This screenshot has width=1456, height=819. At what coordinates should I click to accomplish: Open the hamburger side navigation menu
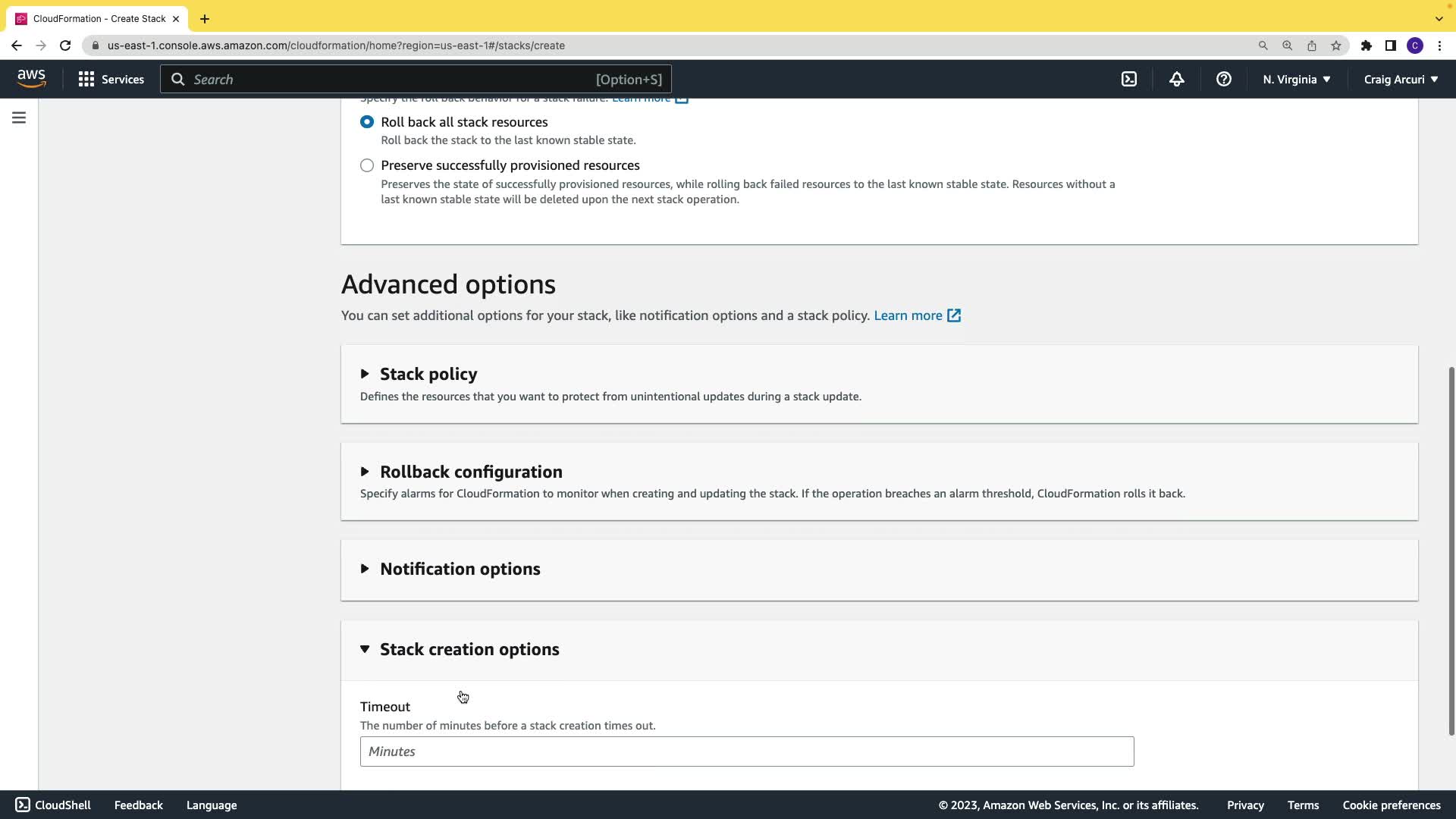pyautogui.click(x=19, y=118)
